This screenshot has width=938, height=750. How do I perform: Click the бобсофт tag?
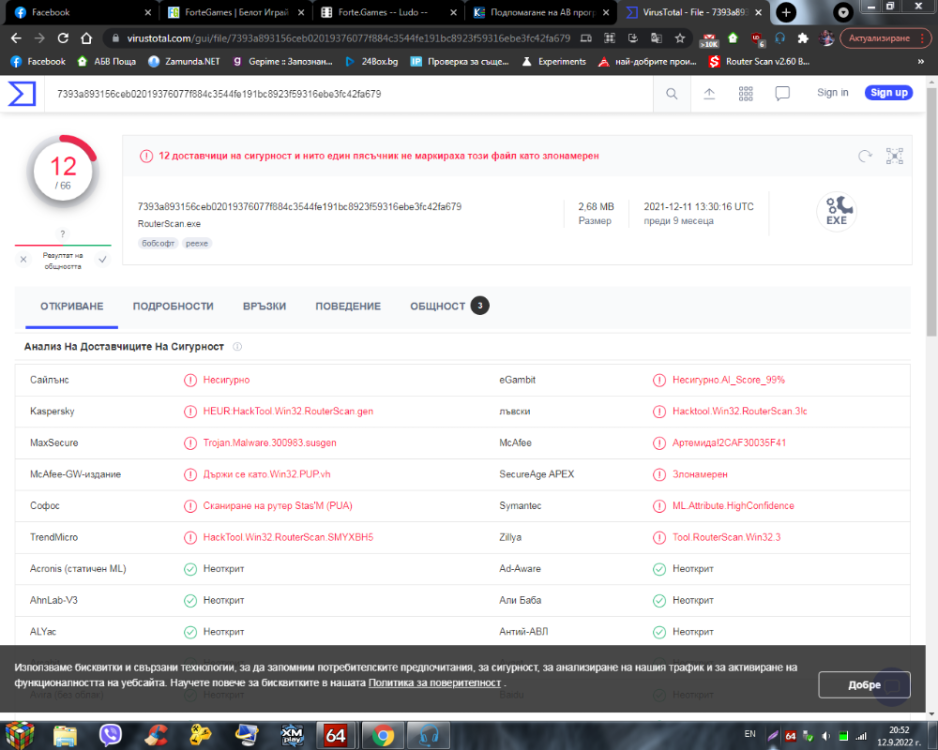tap(159, 243)
